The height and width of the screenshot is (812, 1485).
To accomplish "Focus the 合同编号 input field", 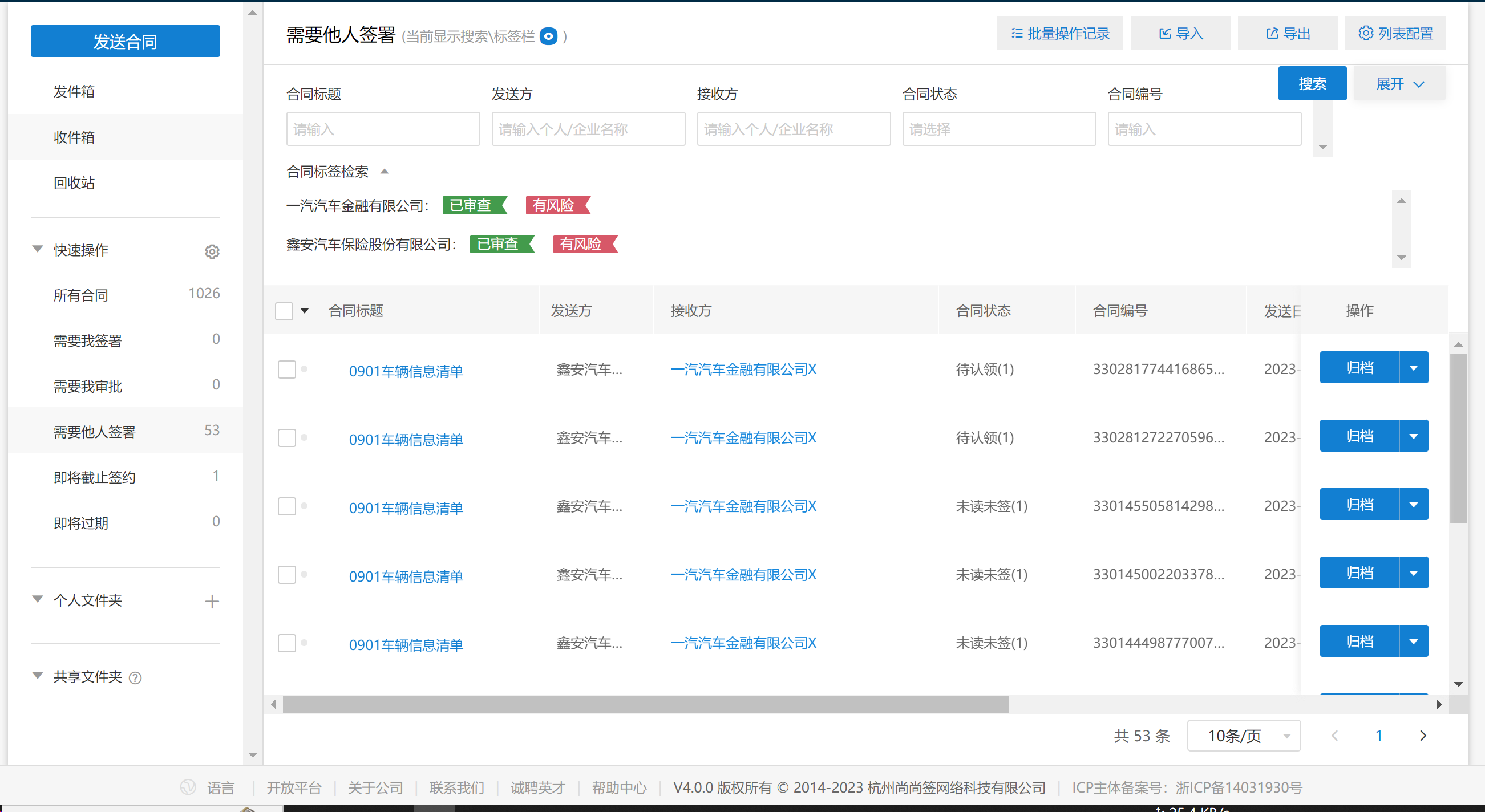I will point(1204,129).
